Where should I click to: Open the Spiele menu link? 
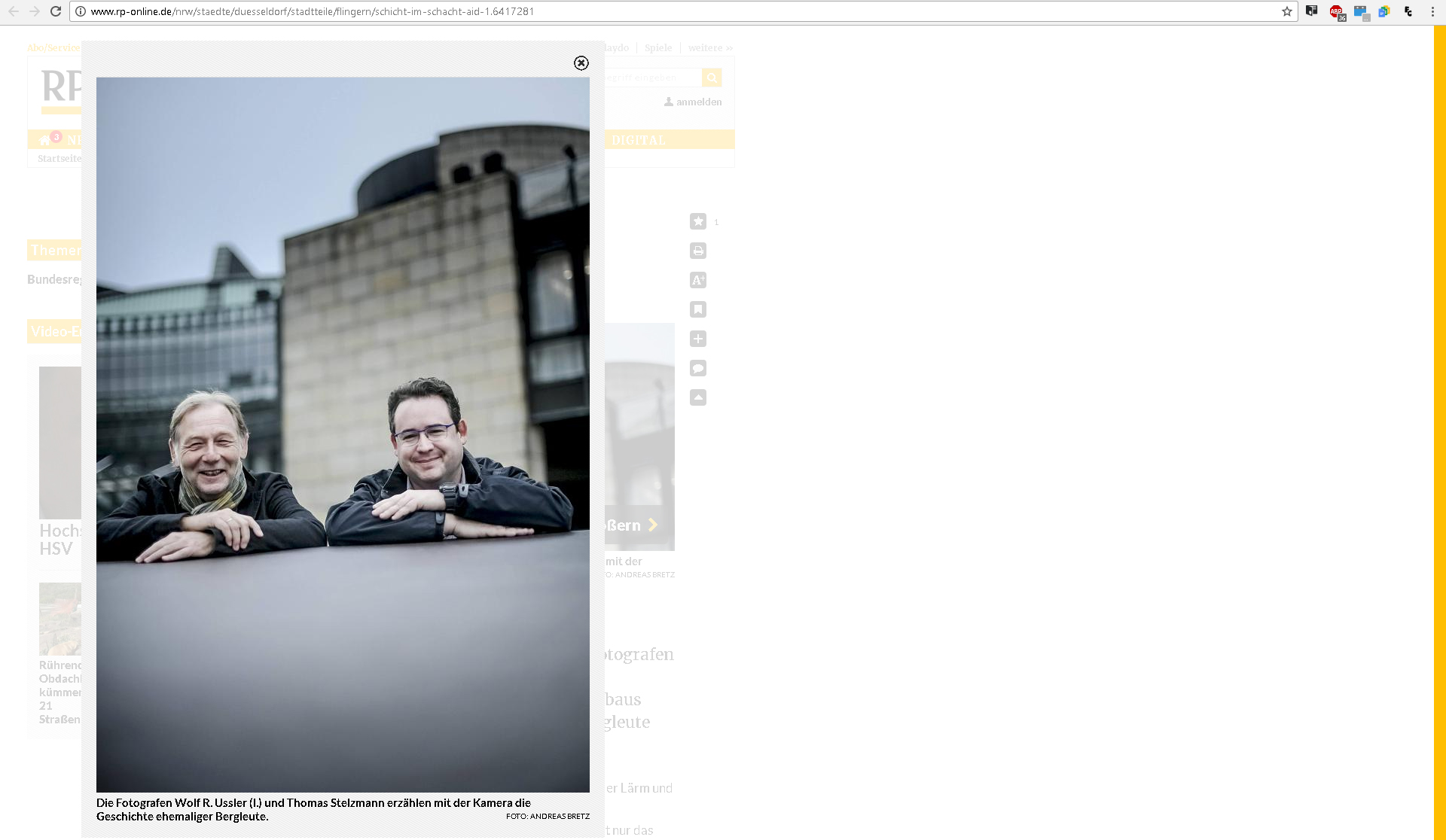coord(658,48)
